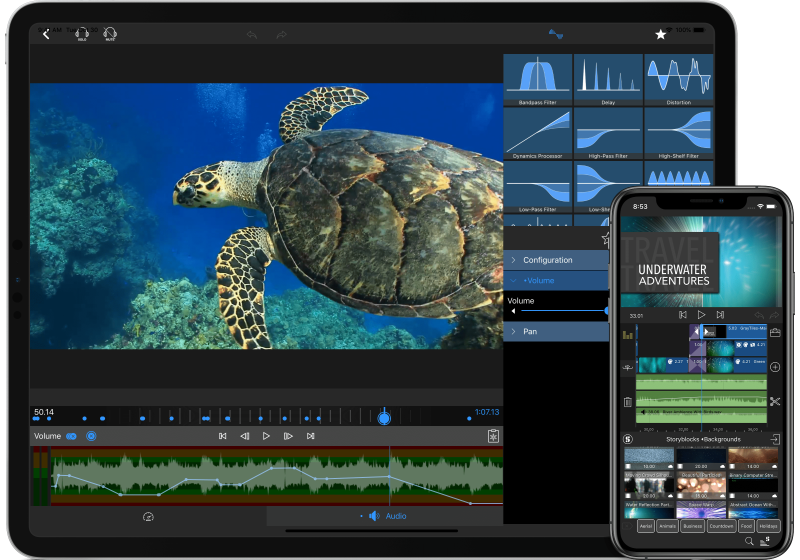
Task: Toggle the keyframe circle button beside Volume
Action: (91, 436)
